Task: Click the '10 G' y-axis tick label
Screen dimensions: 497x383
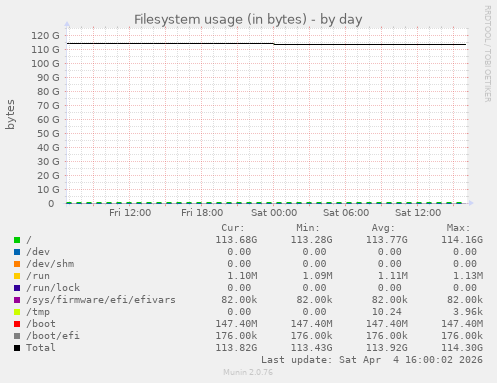Action: click(48, 189)
